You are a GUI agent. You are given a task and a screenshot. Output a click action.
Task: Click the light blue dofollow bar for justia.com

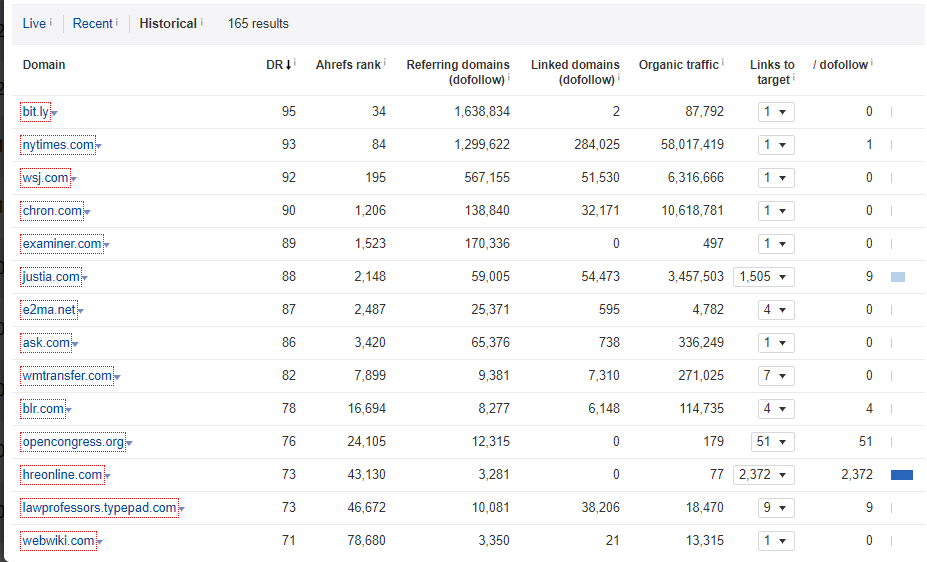pyautogui.click(x=897, y=277)
